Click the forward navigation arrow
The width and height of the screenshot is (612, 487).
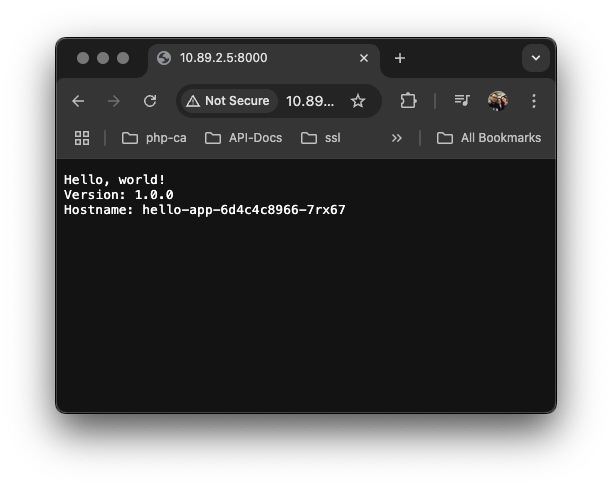click(x=114, y=101)
